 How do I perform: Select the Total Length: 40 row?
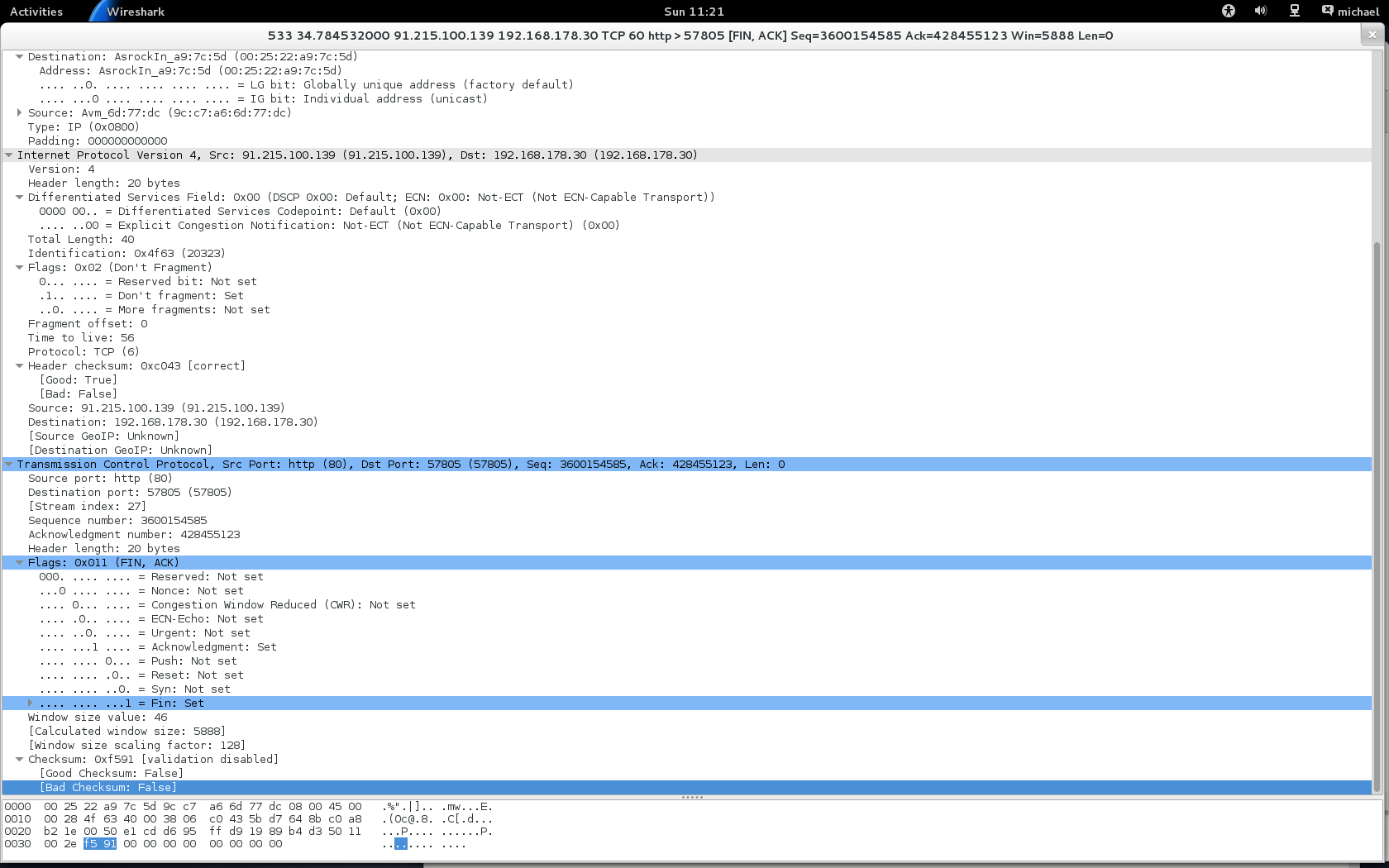(x=687, y=240)
